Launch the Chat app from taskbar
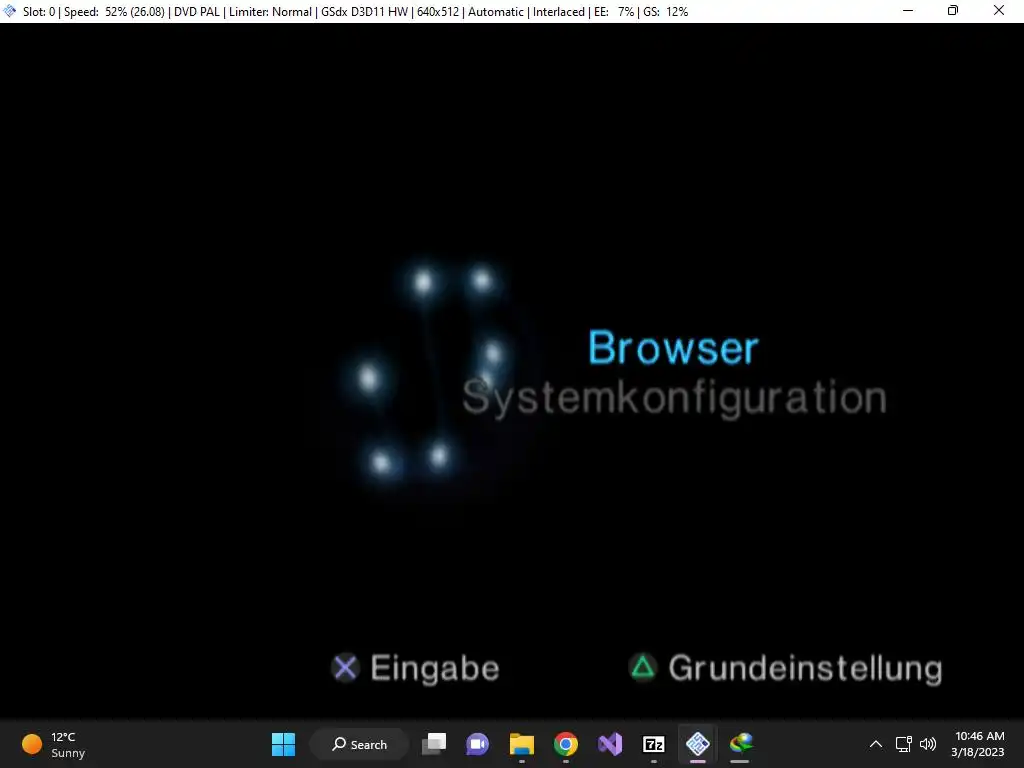The height and width of the screenshot is (768, 1024). pyautogui.click(x=477, y=744)
